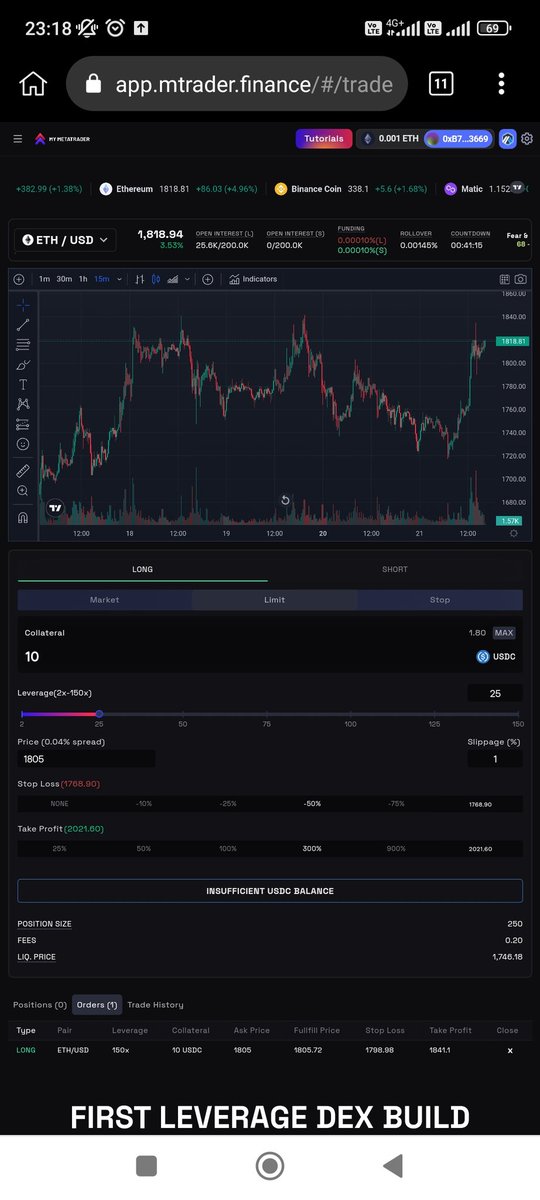Open settings gear in app header
Viewport: 540px width, 1200px height.
click(x=527, y=139)
